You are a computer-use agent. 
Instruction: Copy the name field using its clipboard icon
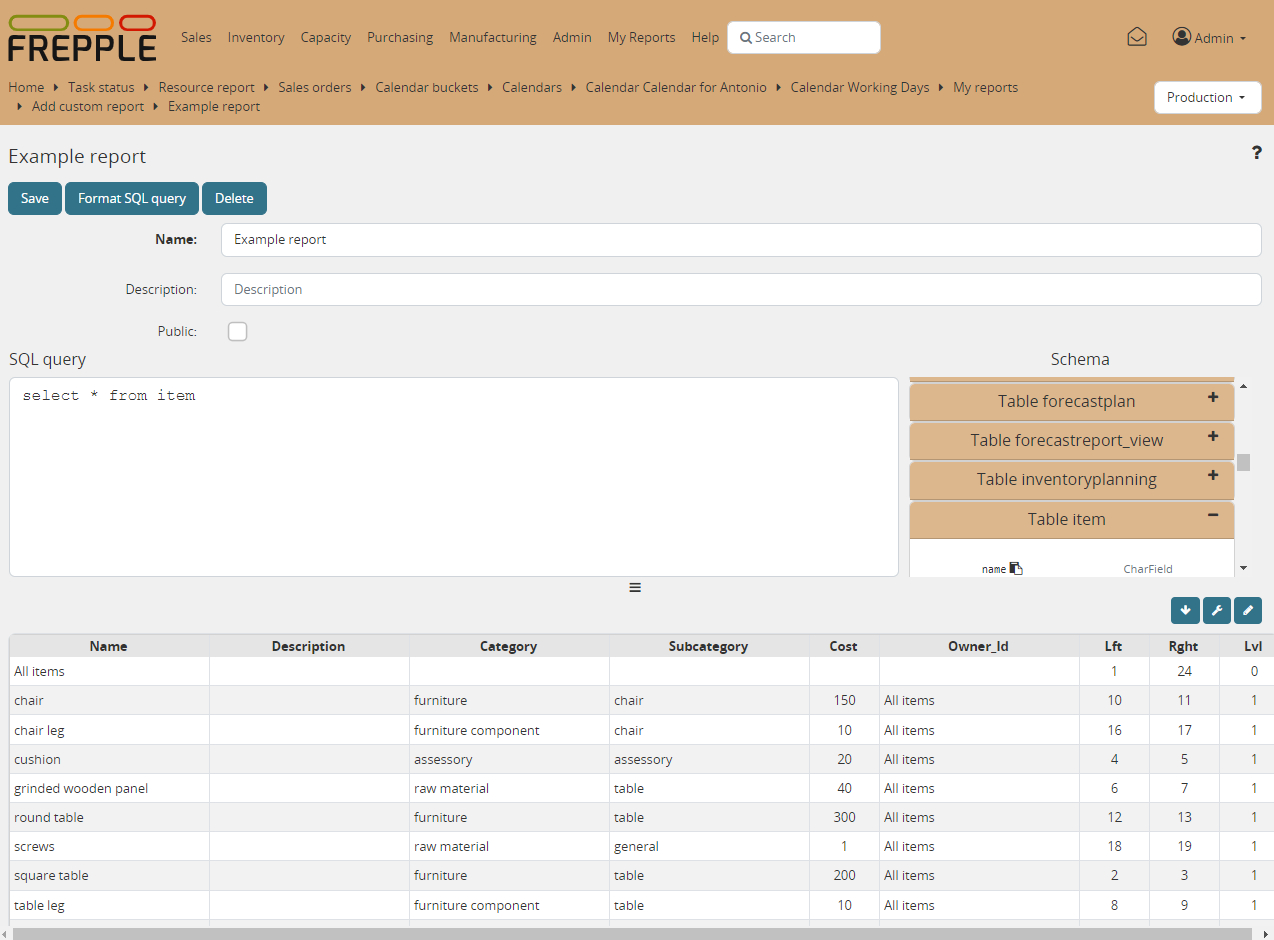[x=1017, y=567]
